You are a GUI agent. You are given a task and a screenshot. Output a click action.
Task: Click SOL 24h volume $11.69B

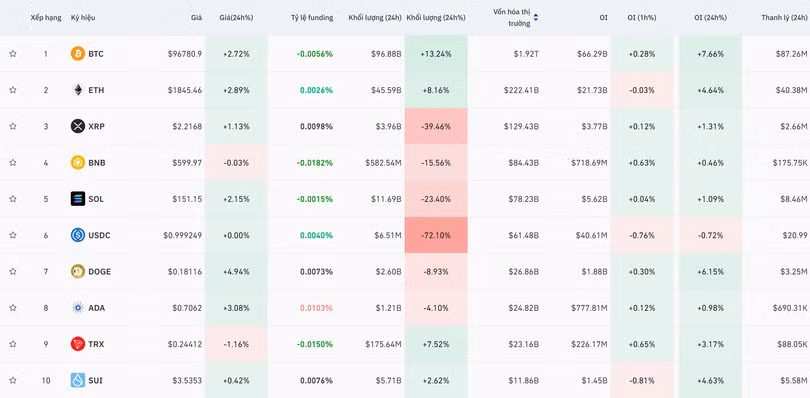coord(385,198)
